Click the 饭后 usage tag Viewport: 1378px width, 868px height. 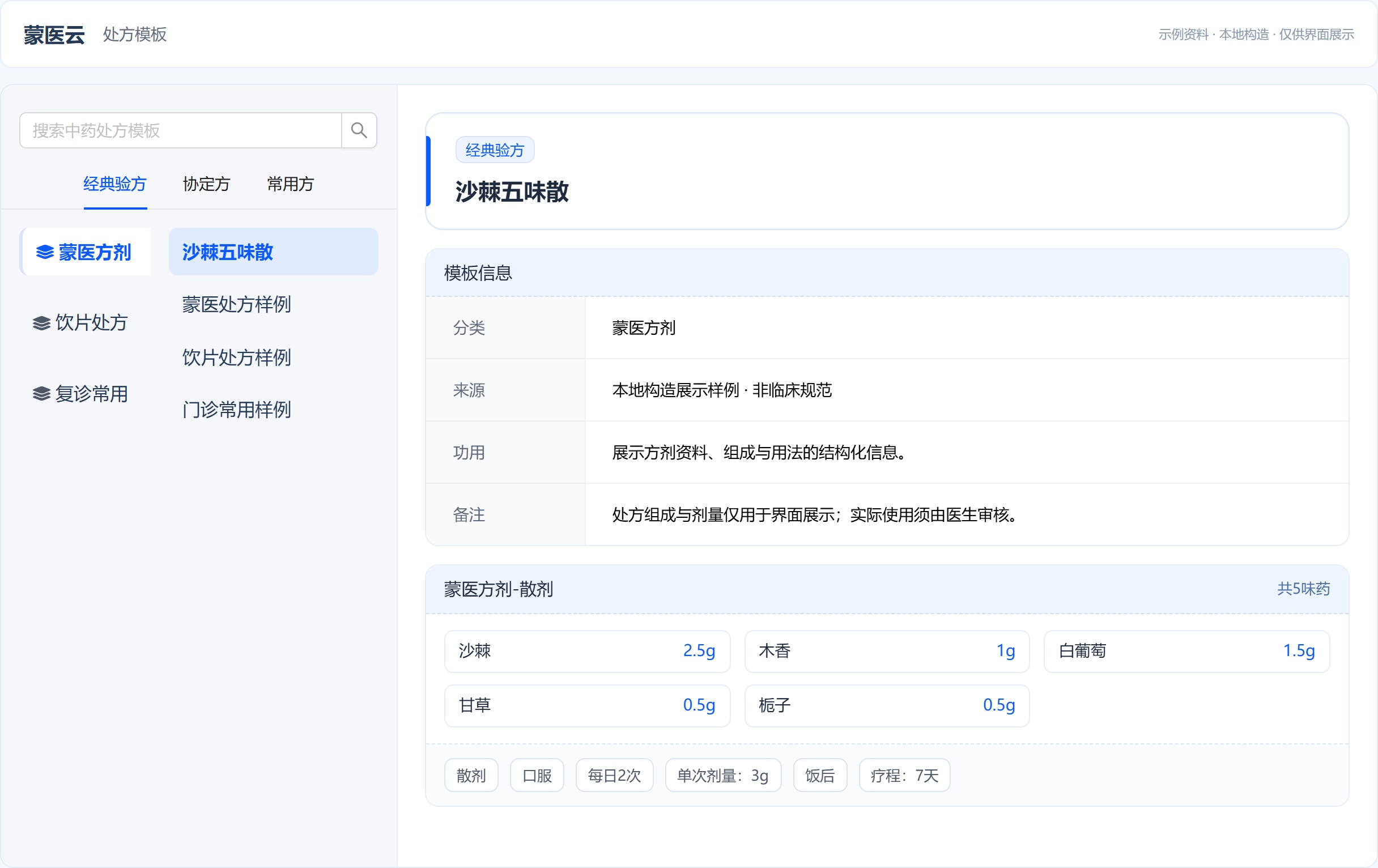[820, 776]
